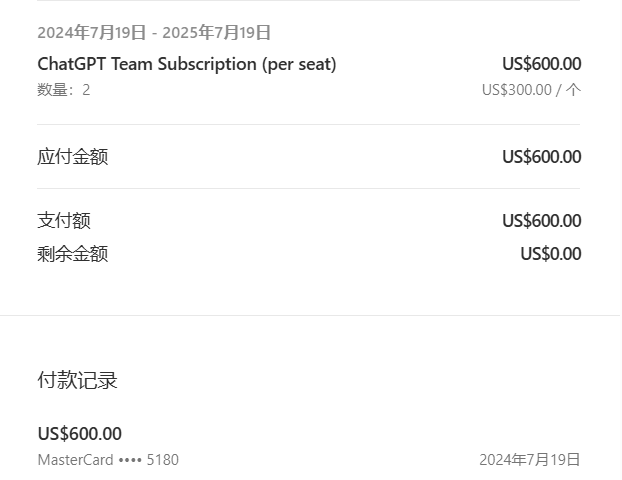Click the card's last four digits 5180
Image resolution: width=622 pixels, height=480 pixels.
pos(163,460)
